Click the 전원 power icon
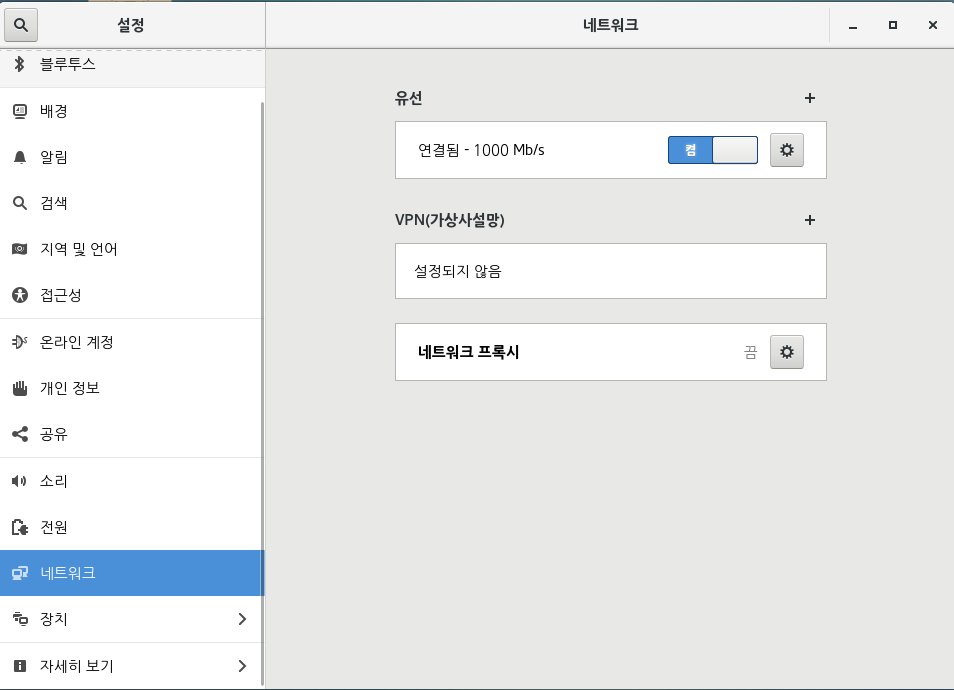Image resolution: width=954 pixels, height=690 pixels. (19, 527)
